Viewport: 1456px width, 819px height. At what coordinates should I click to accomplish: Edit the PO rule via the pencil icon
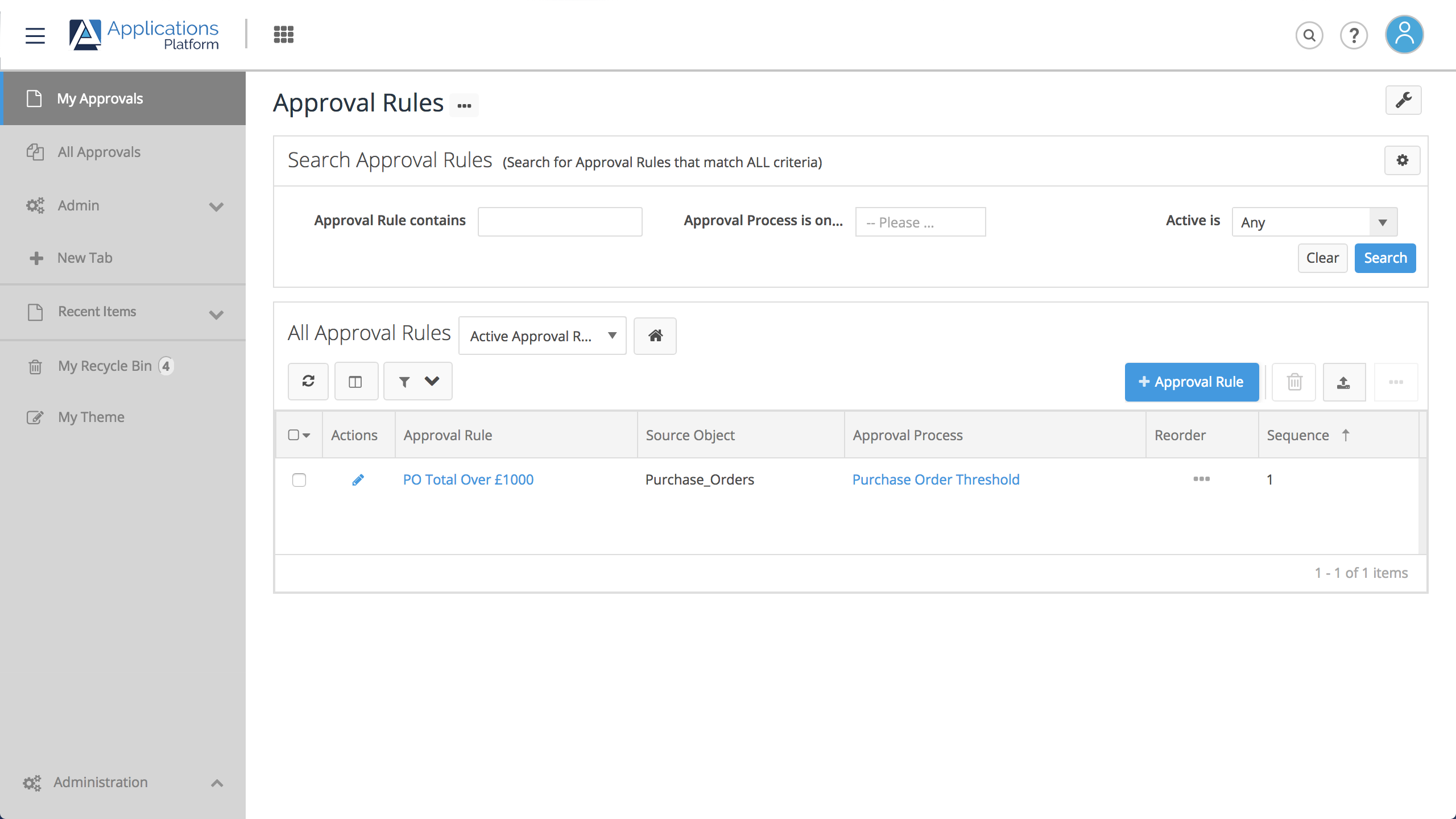358,479
